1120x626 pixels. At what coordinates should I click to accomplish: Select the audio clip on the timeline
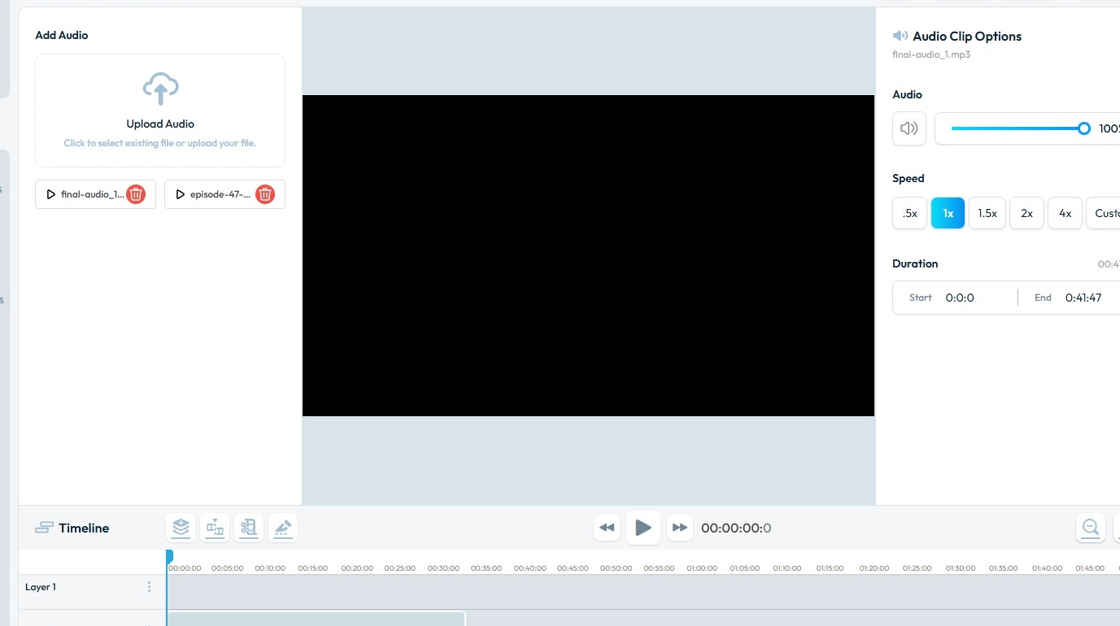point(316,619)
